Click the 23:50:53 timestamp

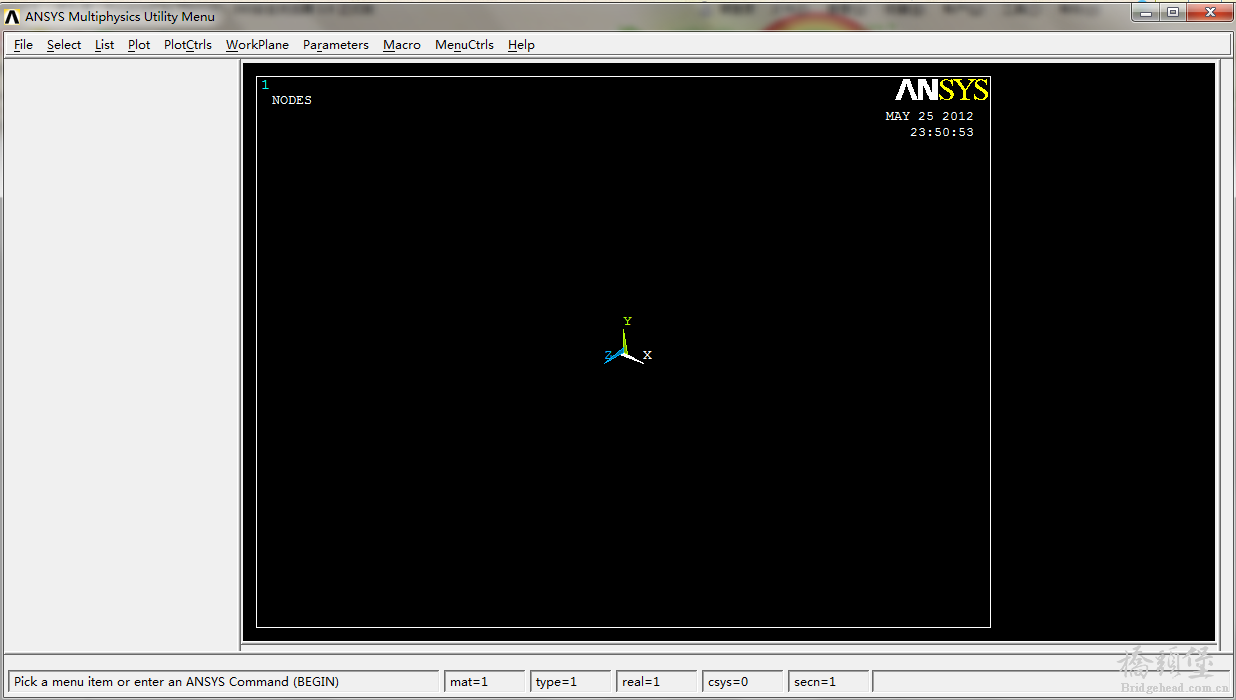pyautogui.click(x=942, y=132)
